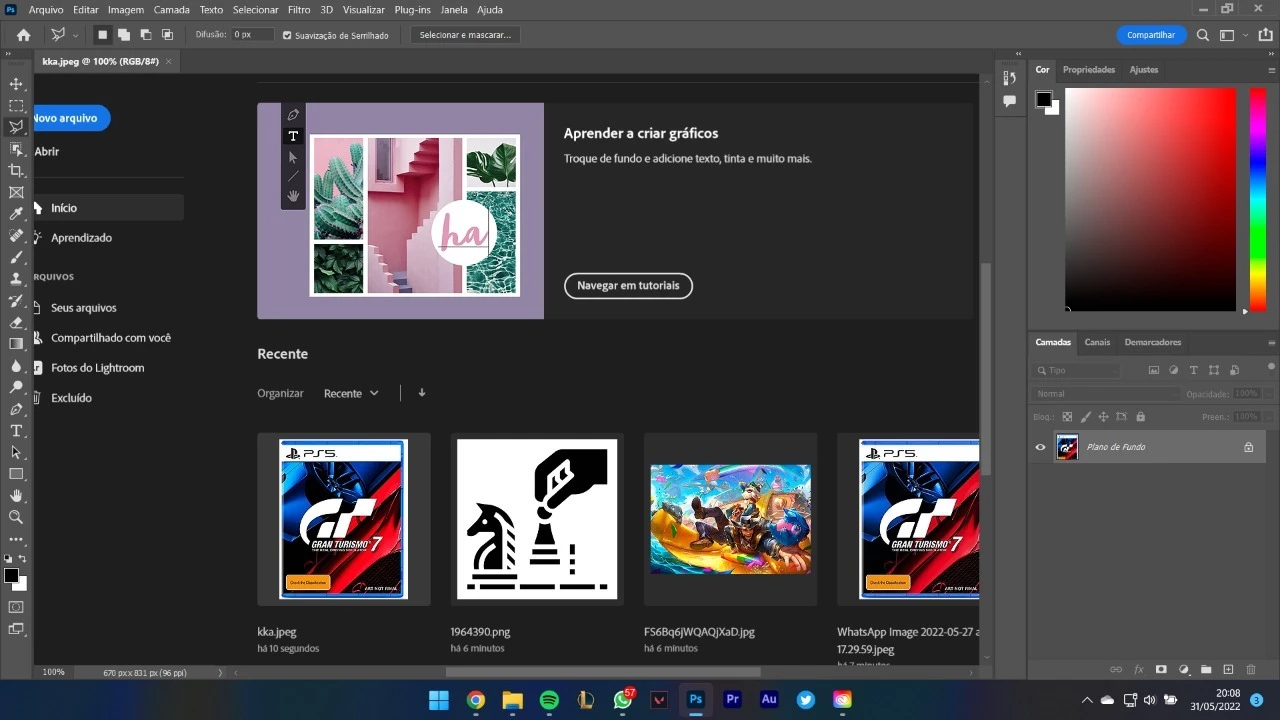The image size is (1280, 720).
Task: Toggle lock all padlock in Bloq. row
Action: click(x=1140, y=417)
